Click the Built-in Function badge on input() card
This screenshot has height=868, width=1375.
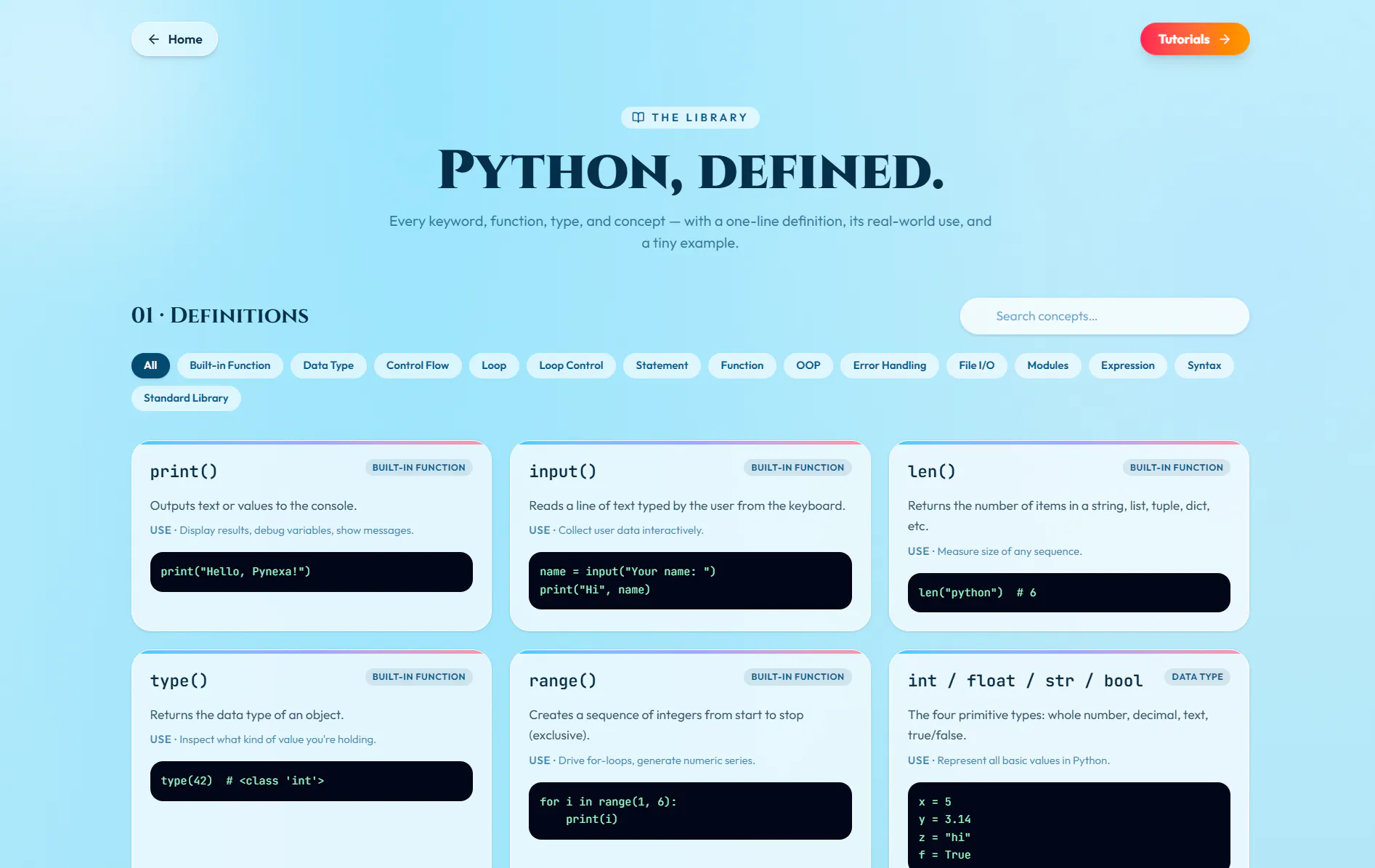(798, 468)
